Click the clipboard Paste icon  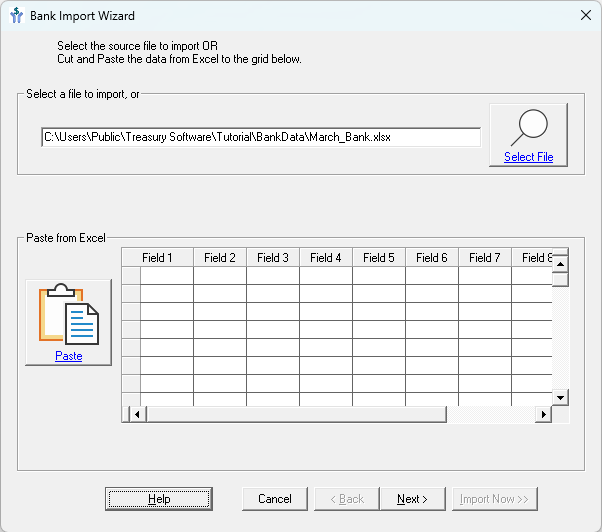click(68, 315)
